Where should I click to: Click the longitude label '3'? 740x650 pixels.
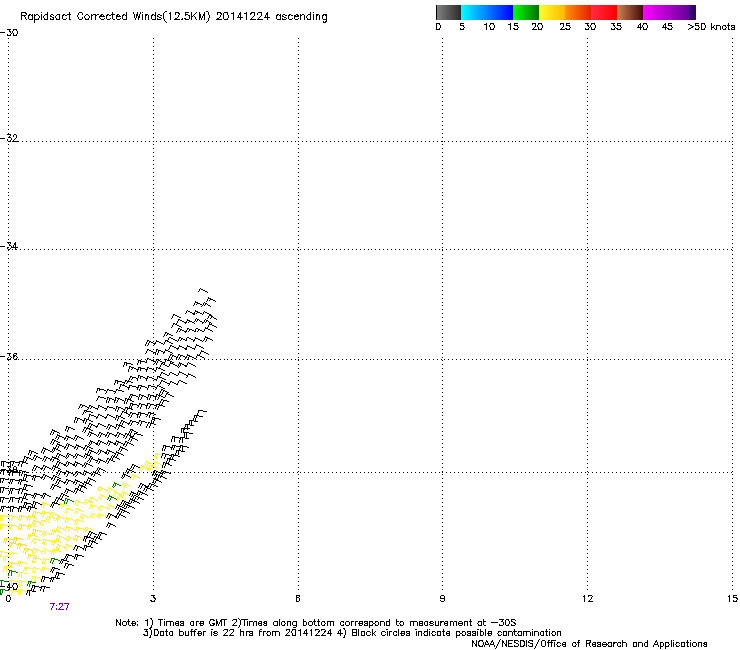tap(153, 599)
